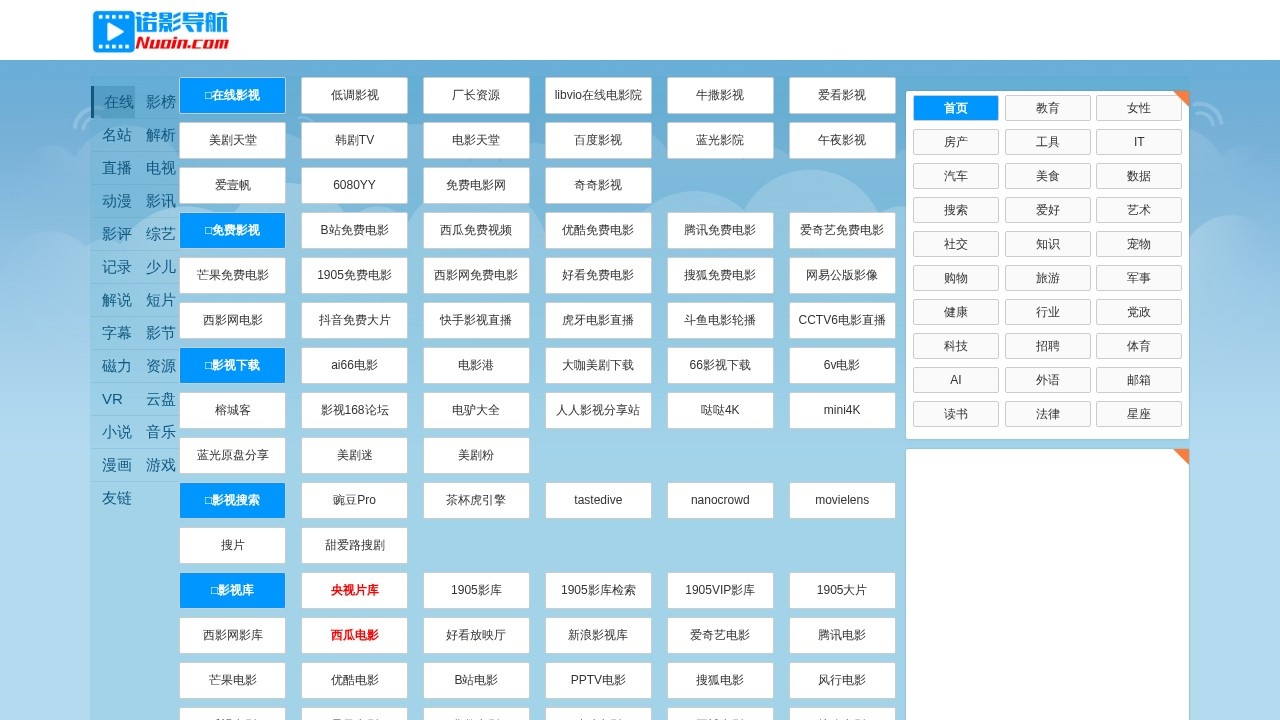1280x720 pixels.
Task: Open libvio在线电影院 link
Action: click(598, 96)
